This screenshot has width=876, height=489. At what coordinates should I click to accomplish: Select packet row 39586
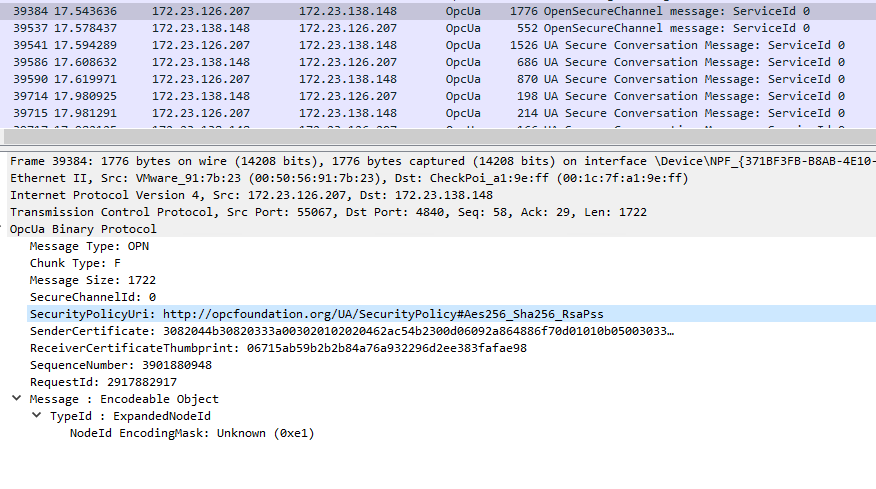tap(400, 62)
